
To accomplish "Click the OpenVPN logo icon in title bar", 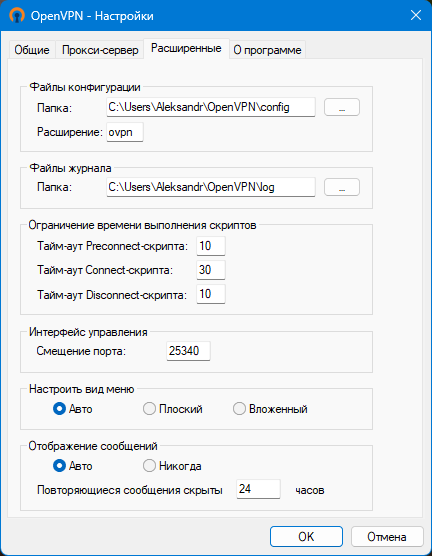I will (x=17, y=16).
